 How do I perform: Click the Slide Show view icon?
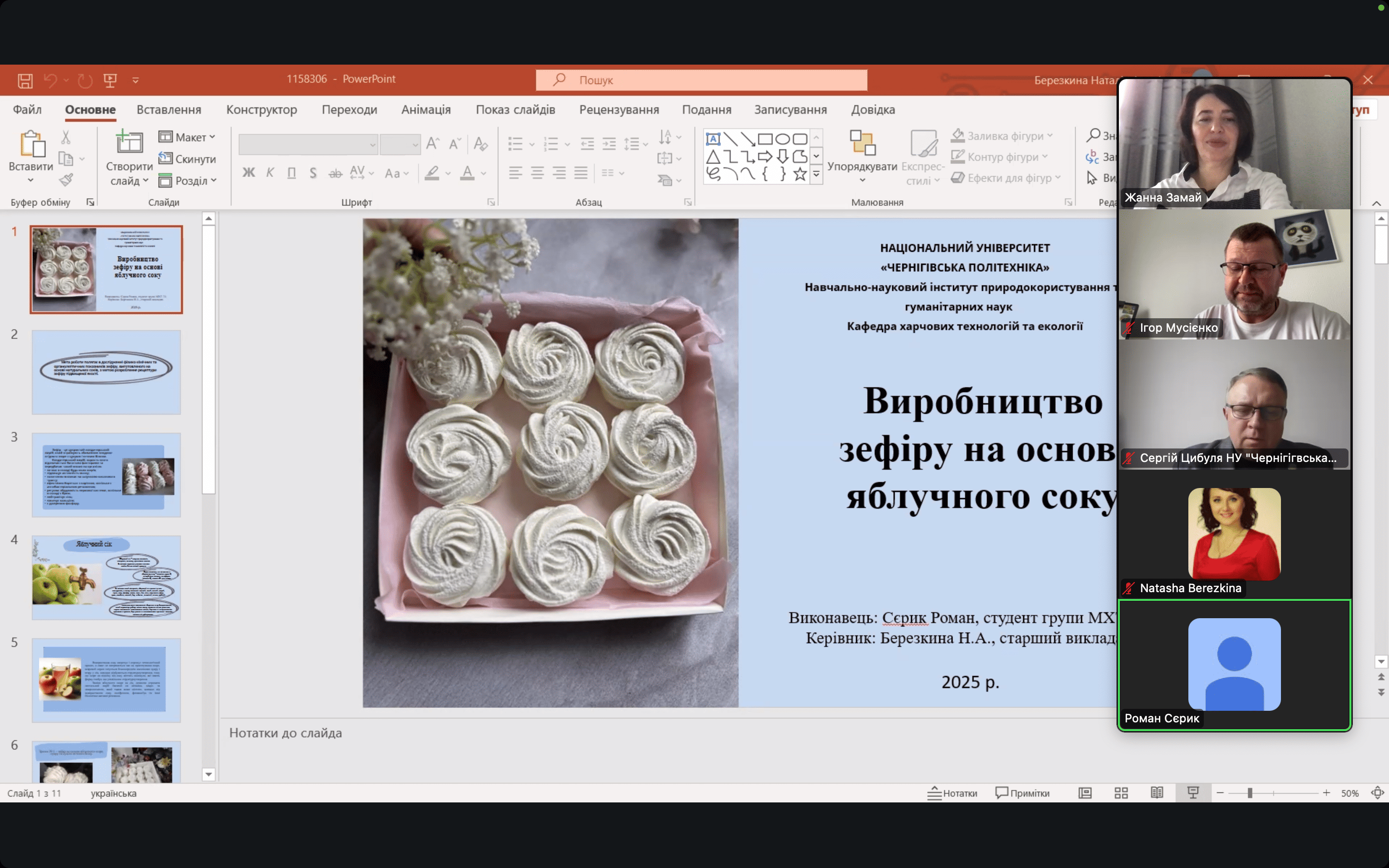(x=1193, y=793)
